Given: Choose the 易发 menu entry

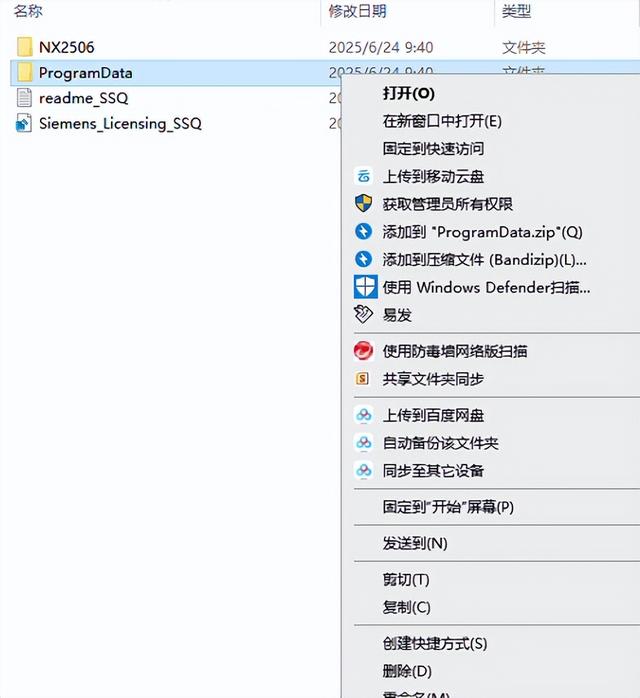Looking at the screenshot, I should pyautogui.click(x=397, y=315).
